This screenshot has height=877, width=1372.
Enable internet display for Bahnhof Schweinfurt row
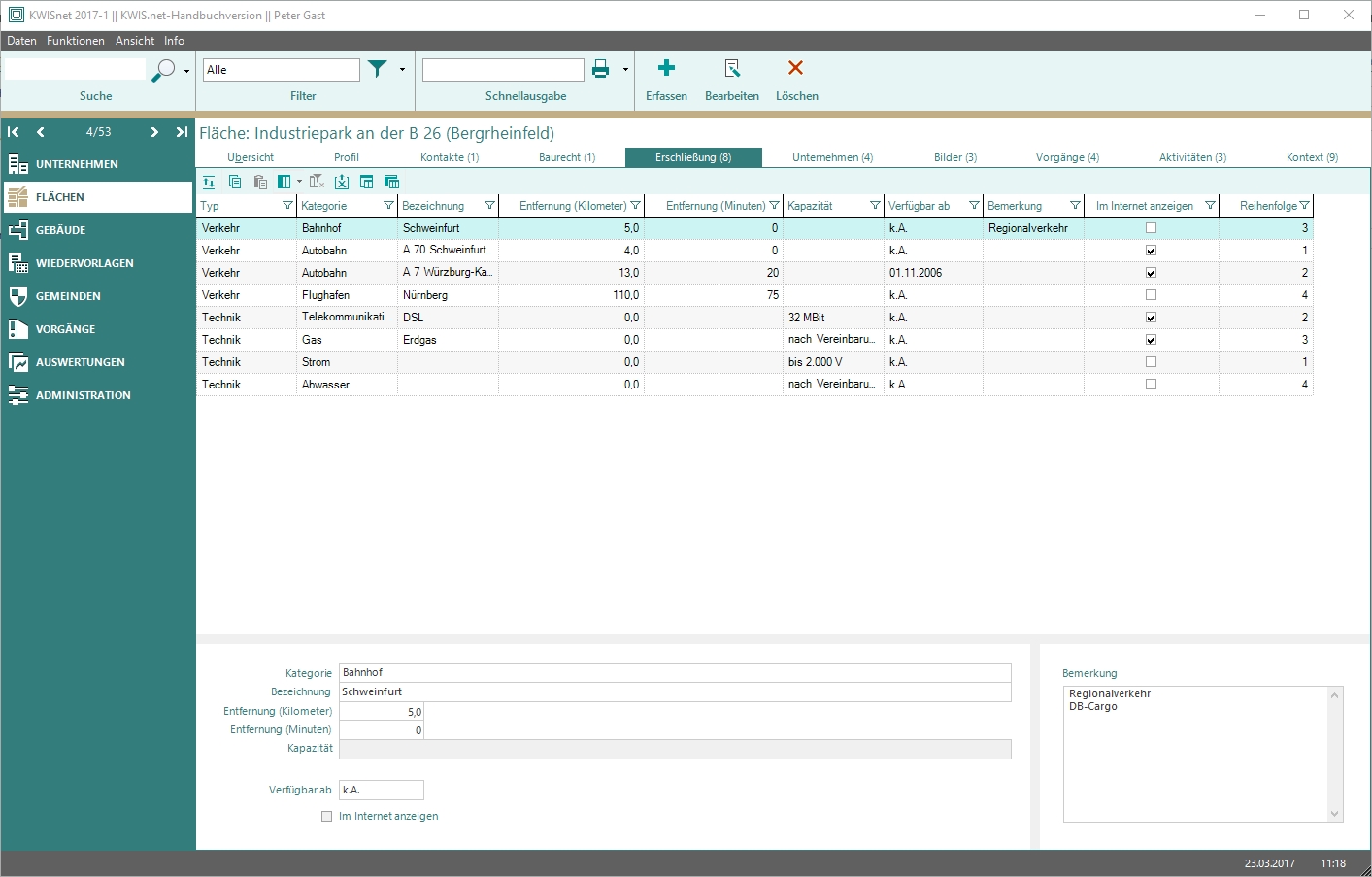1151,228
